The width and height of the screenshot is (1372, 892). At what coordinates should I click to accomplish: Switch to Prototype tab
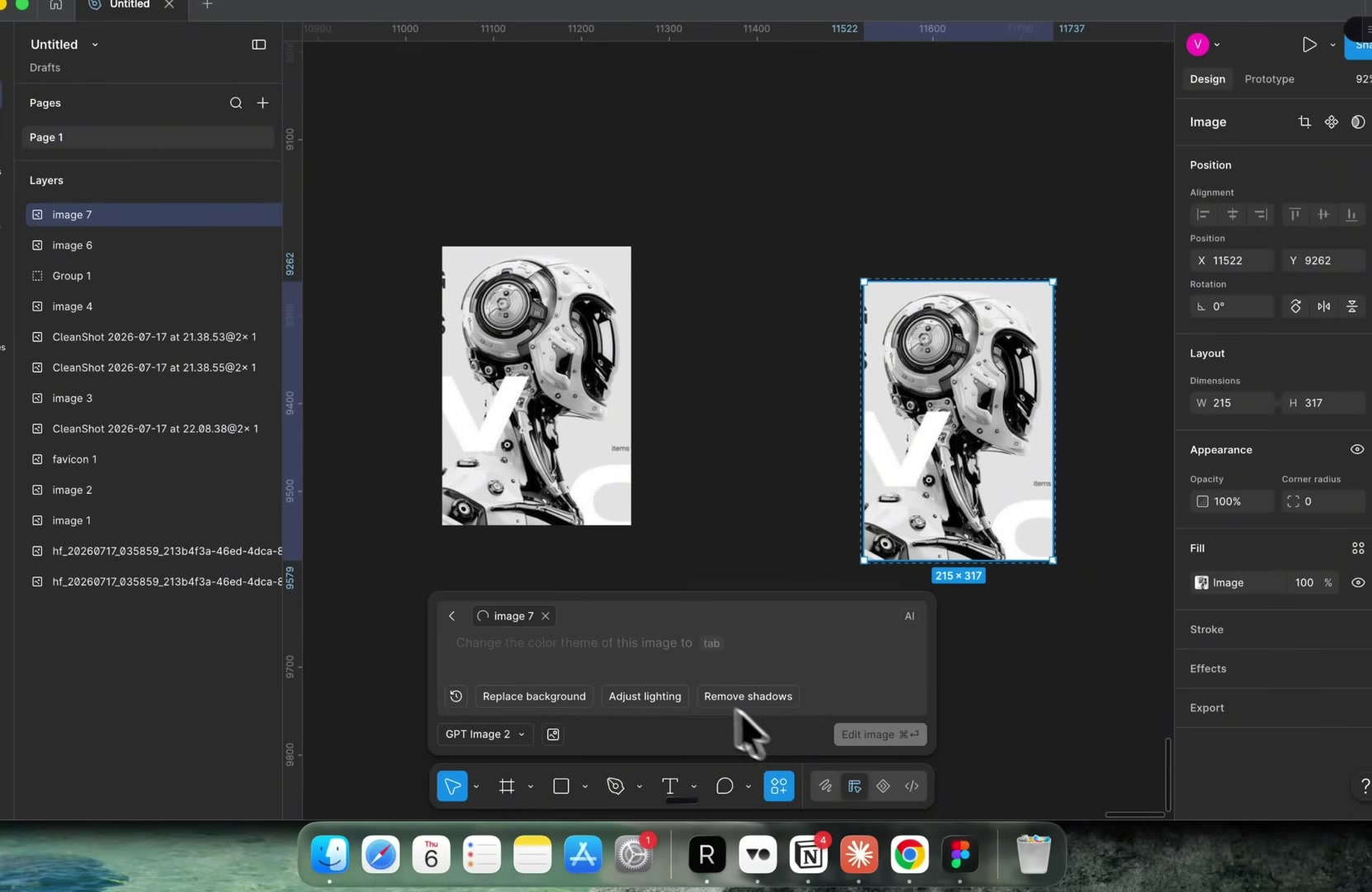tap(1269, 79)
